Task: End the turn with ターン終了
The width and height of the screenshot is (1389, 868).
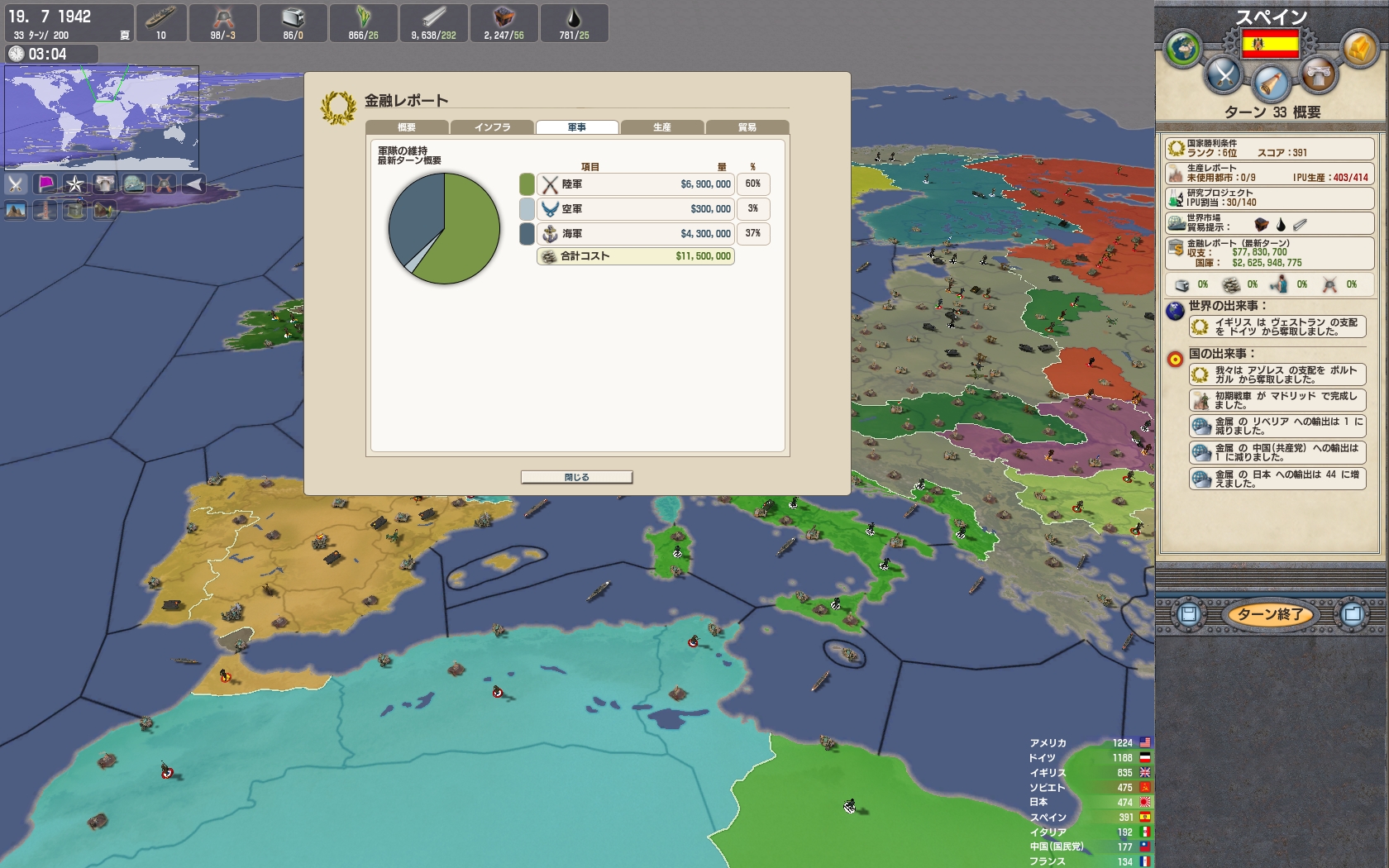Action: (x=1270, y=614)
